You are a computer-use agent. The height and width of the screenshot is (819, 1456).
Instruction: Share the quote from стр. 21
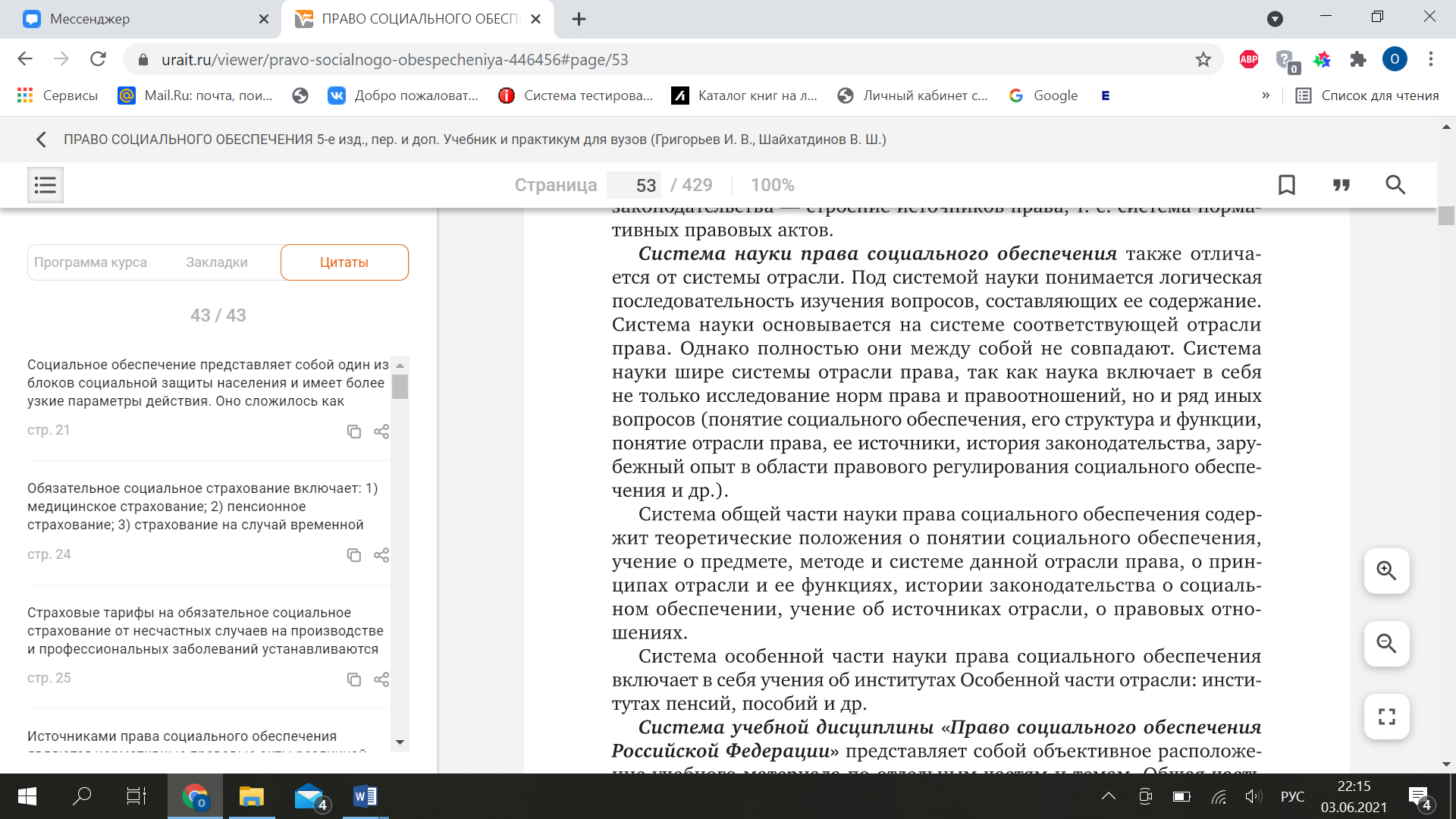(x=381, y=431)
